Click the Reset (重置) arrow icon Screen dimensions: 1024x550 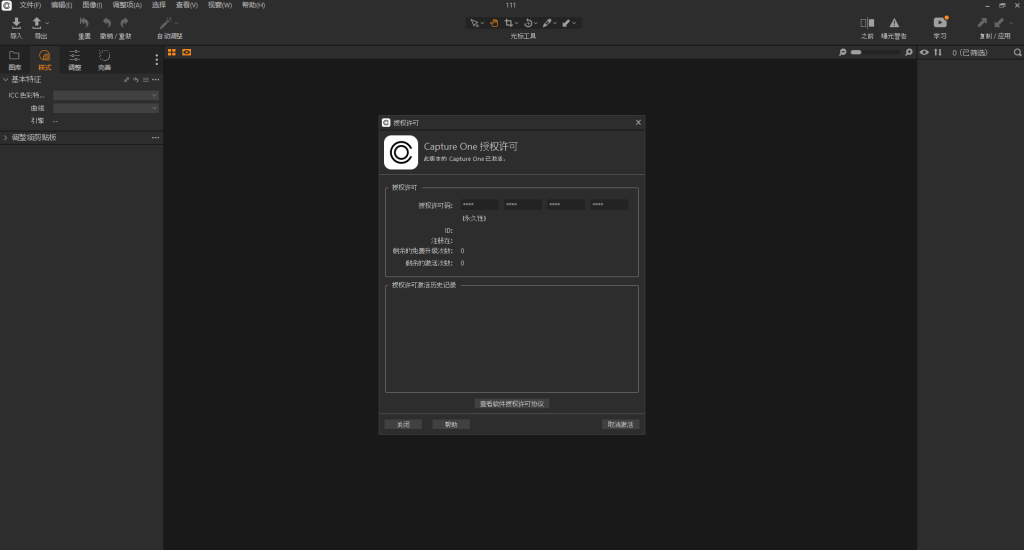click(84, 23)
